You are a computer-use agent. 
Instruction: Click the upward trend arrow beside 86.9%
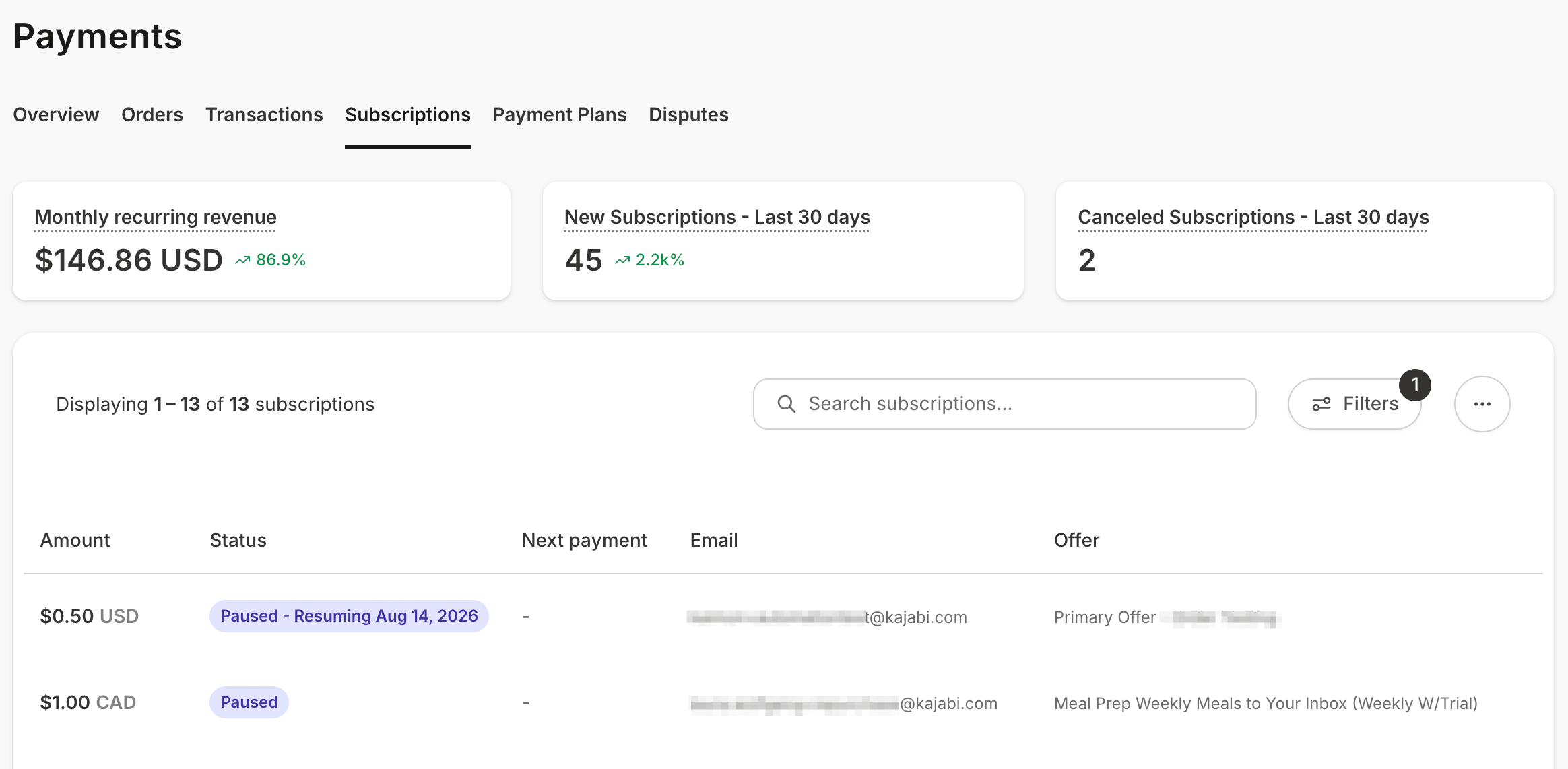click(x=242, y=261)
